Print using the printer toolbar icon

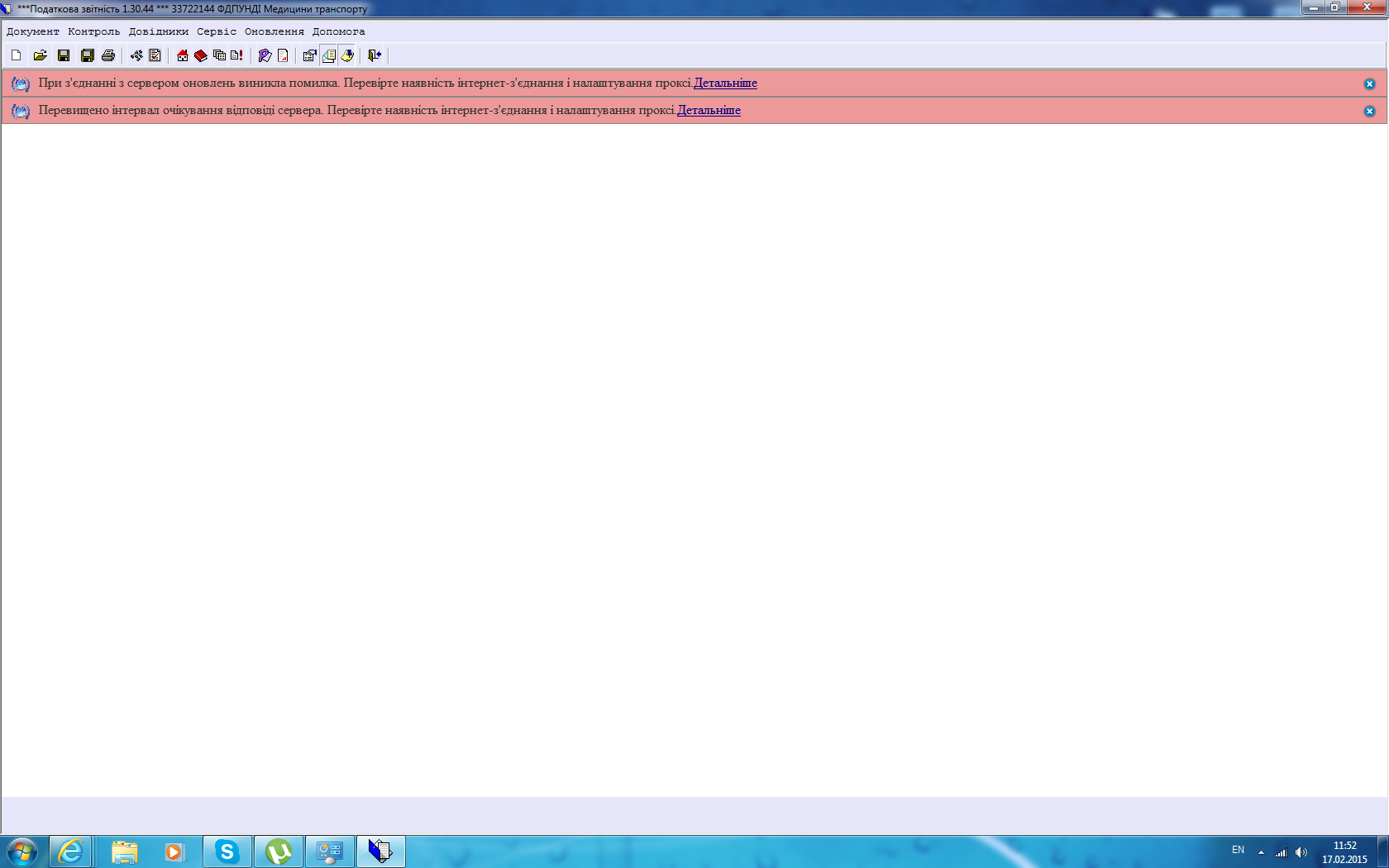(107, 55)
